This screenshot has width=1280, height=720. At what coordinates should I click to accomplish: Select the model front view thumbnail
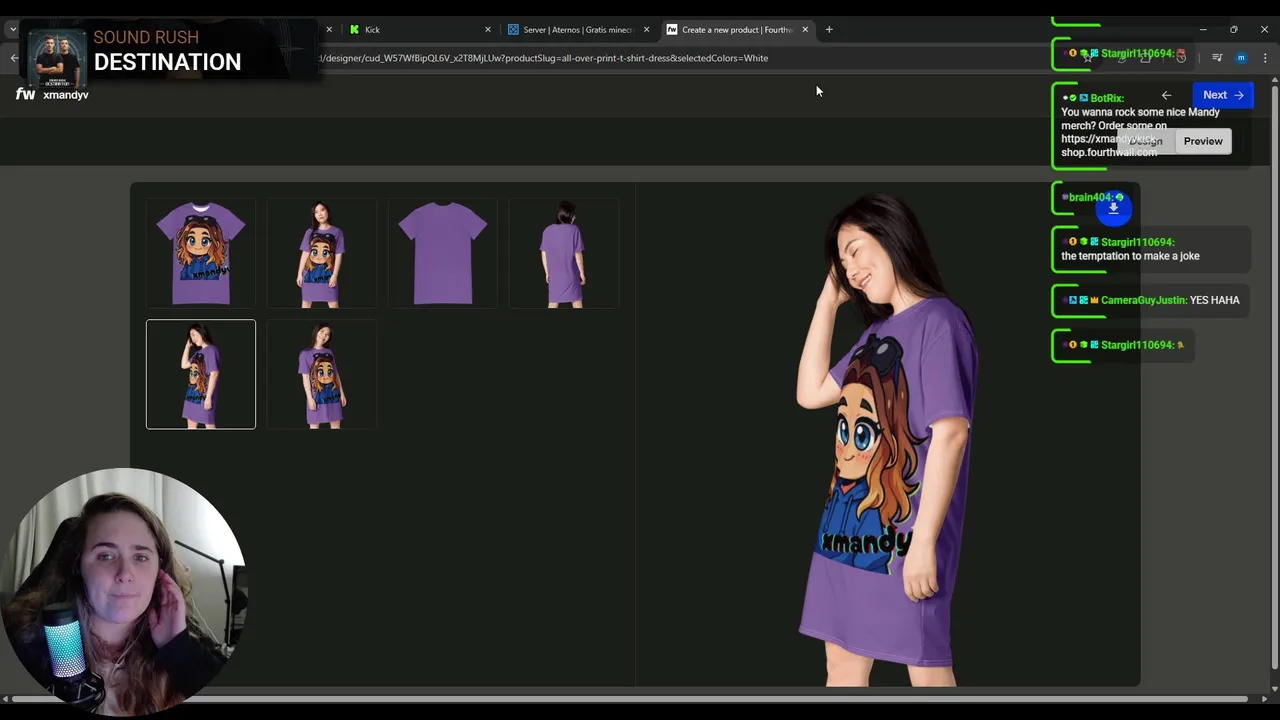click(x=321, y=253)
